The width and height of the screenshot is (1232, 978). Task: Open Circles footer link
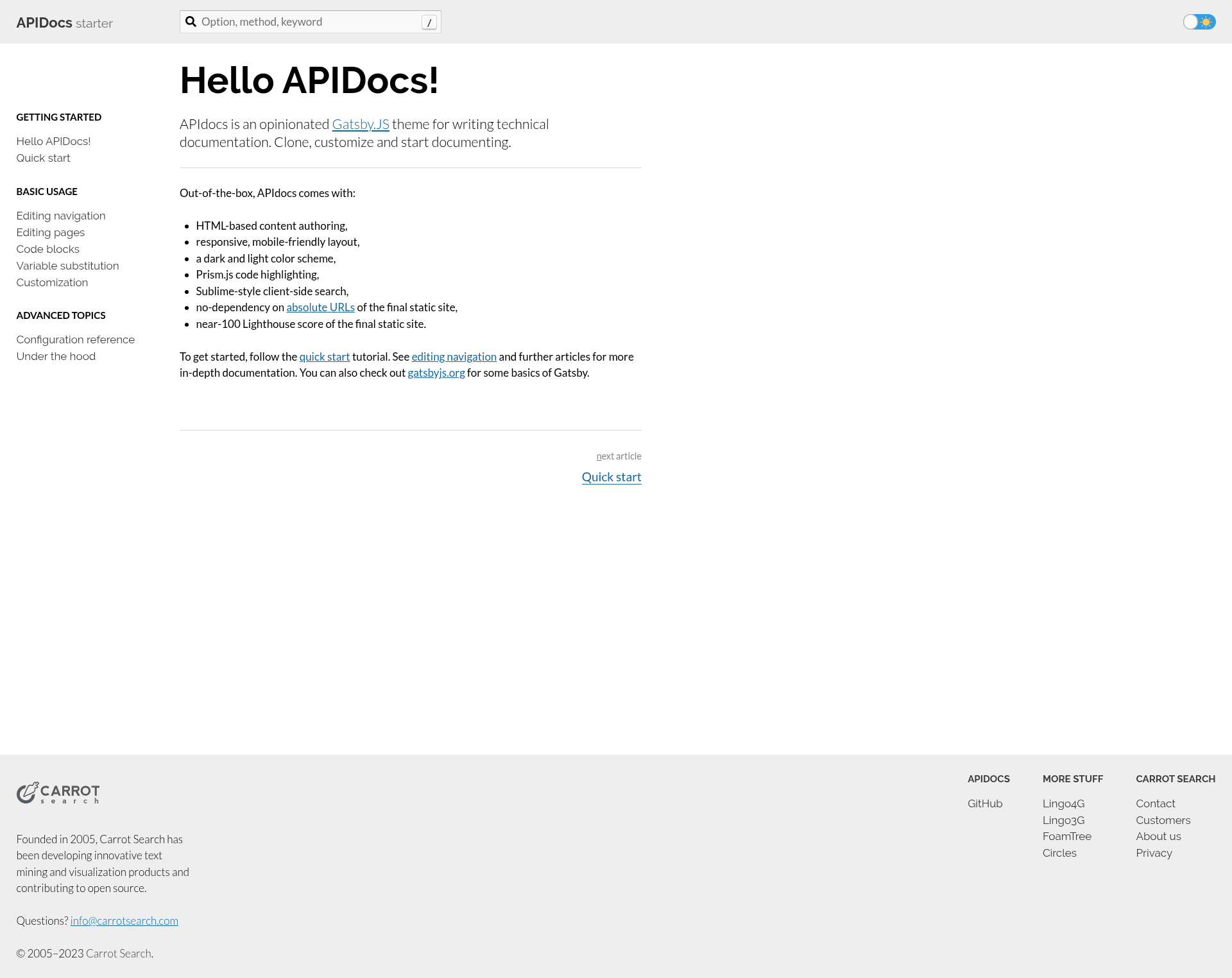(x=1059, y=853)
